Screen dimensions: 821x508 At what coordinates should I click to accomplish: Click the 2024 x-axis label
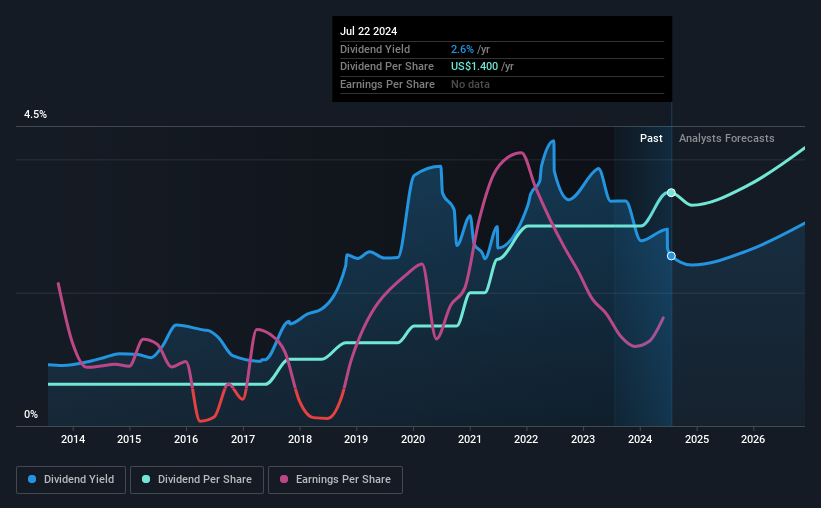coord(640,439)
